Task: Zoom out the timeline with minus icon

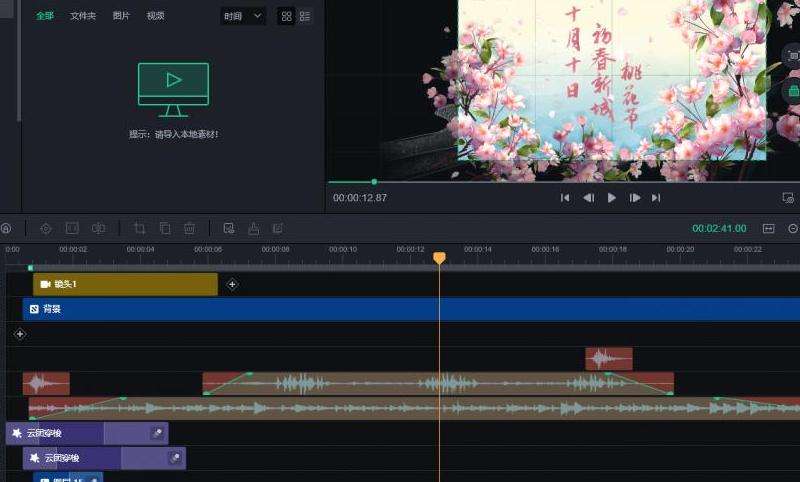Action: (x=793, y=228)
